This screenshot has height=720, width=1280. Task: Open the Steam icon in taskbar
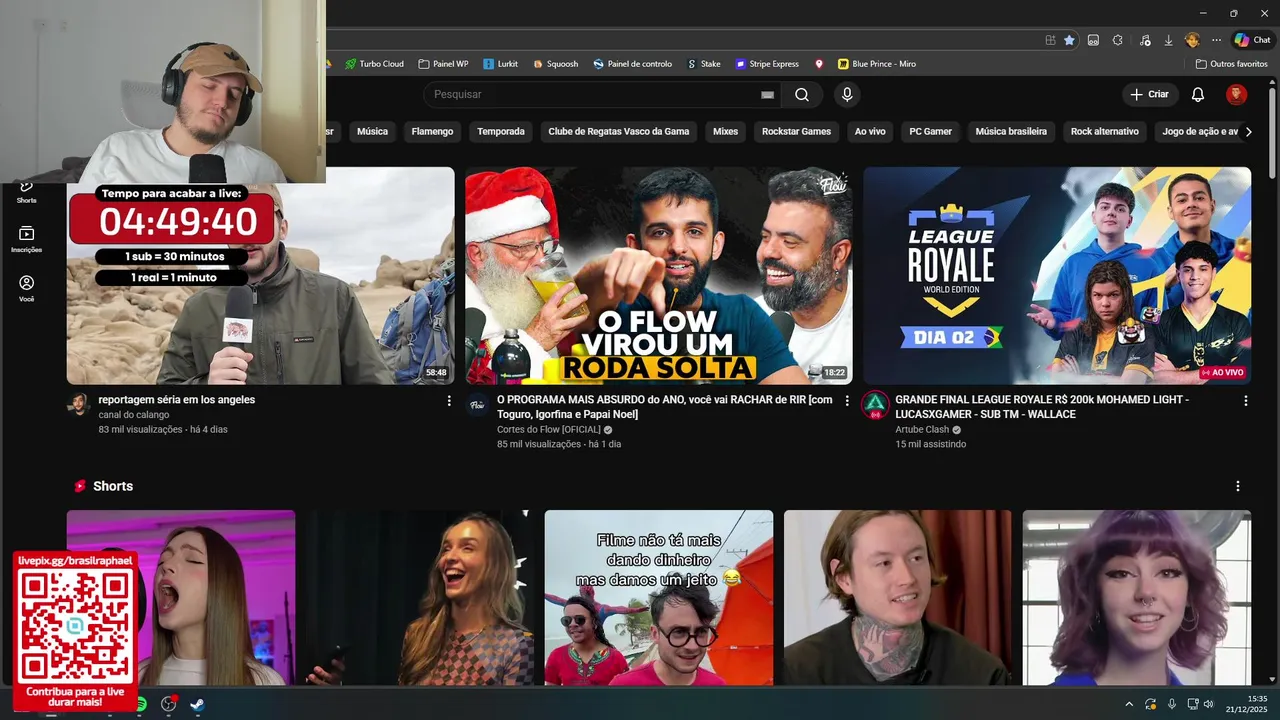pos(198,704)
